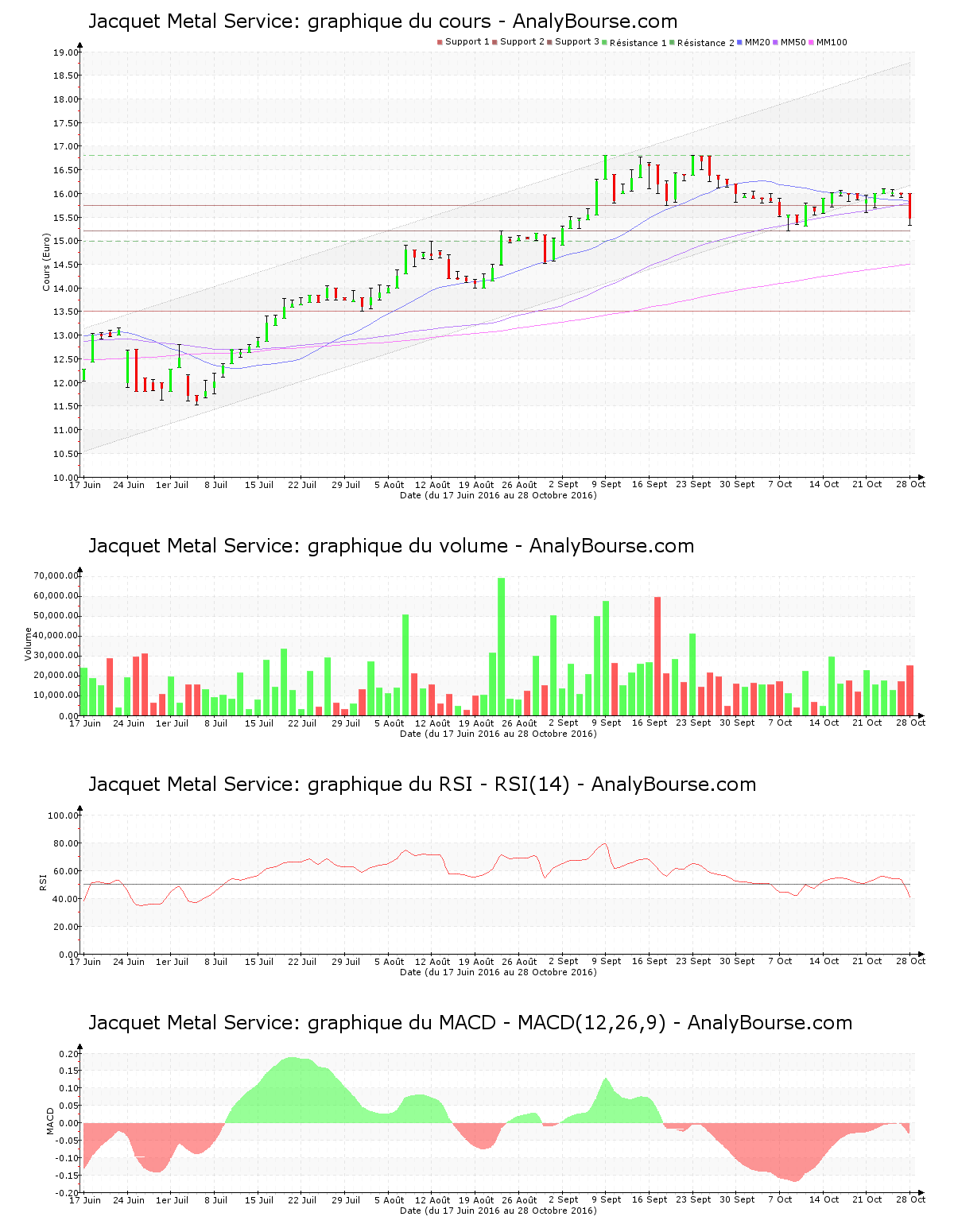Click the 16.50 value on price axis

(x=66, y=170)
